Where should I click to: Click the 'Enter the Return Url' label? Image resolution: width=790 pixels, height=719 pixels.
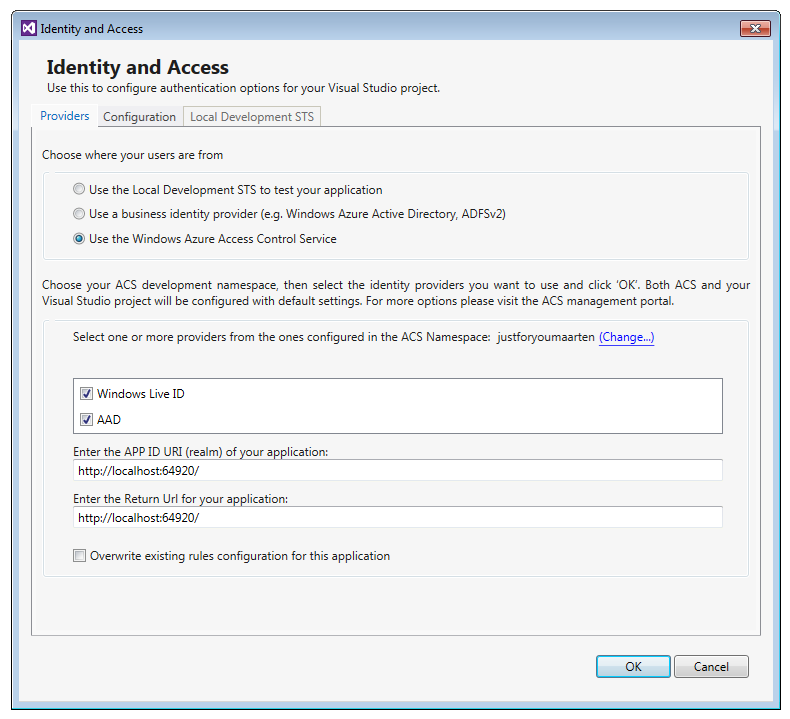click(180, 498)
